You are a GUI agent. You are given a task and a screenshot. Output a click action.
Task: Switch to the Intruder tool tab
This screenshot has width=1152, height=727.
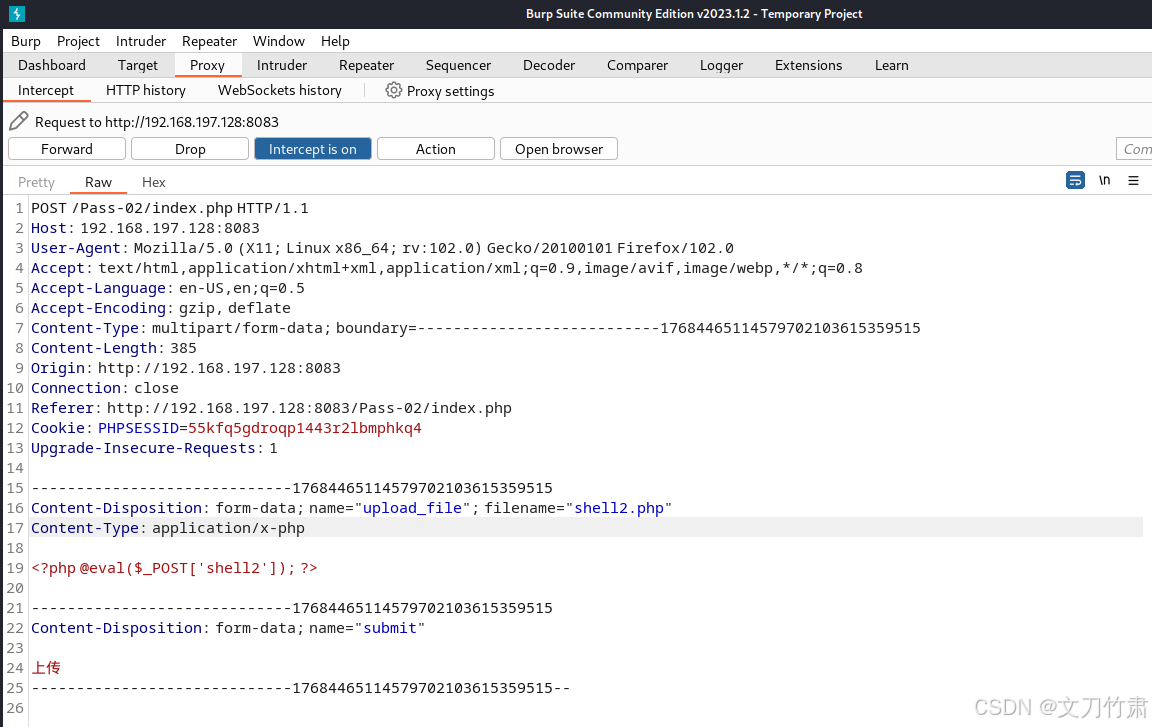pos(281,65)
